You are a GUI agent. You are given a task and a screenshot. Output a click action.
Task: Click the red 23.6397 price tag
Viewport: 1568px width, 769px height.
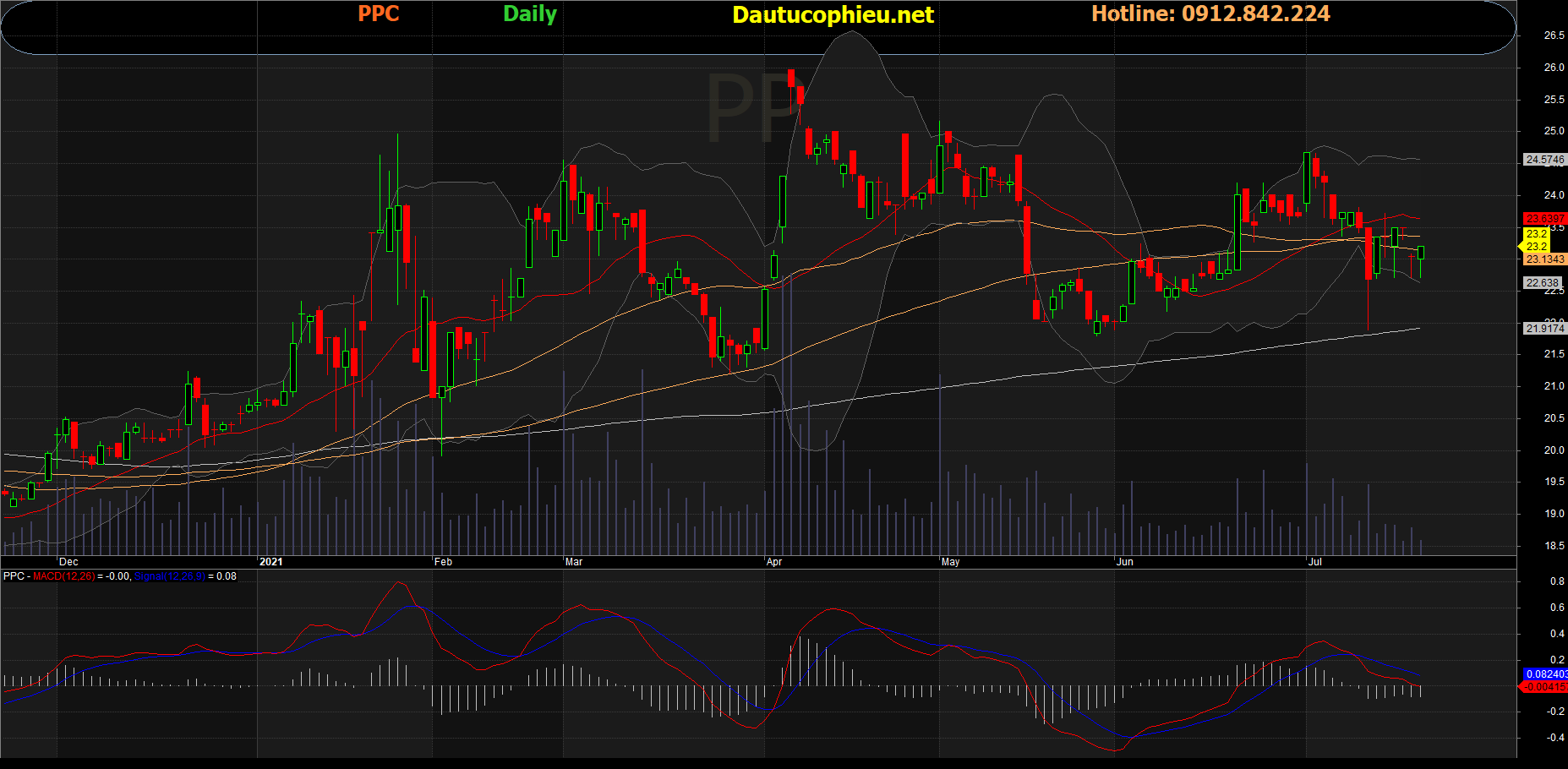tap(1544, 219)
